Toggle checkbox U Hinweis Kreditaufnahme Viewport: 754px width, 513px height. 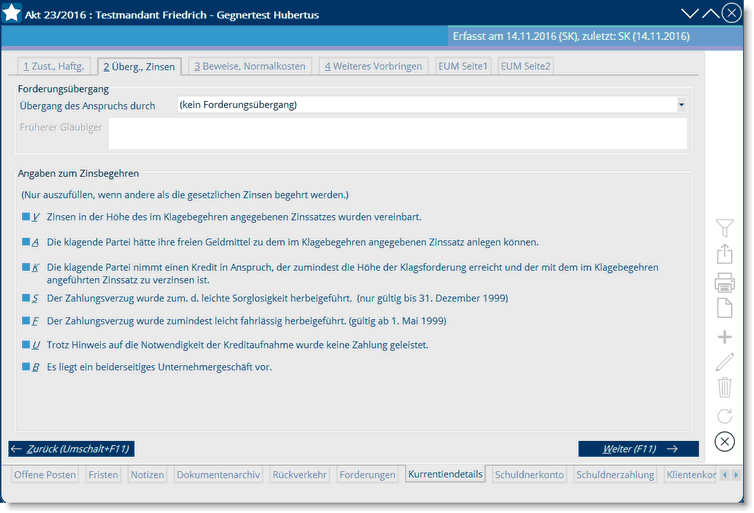[26, 344]
